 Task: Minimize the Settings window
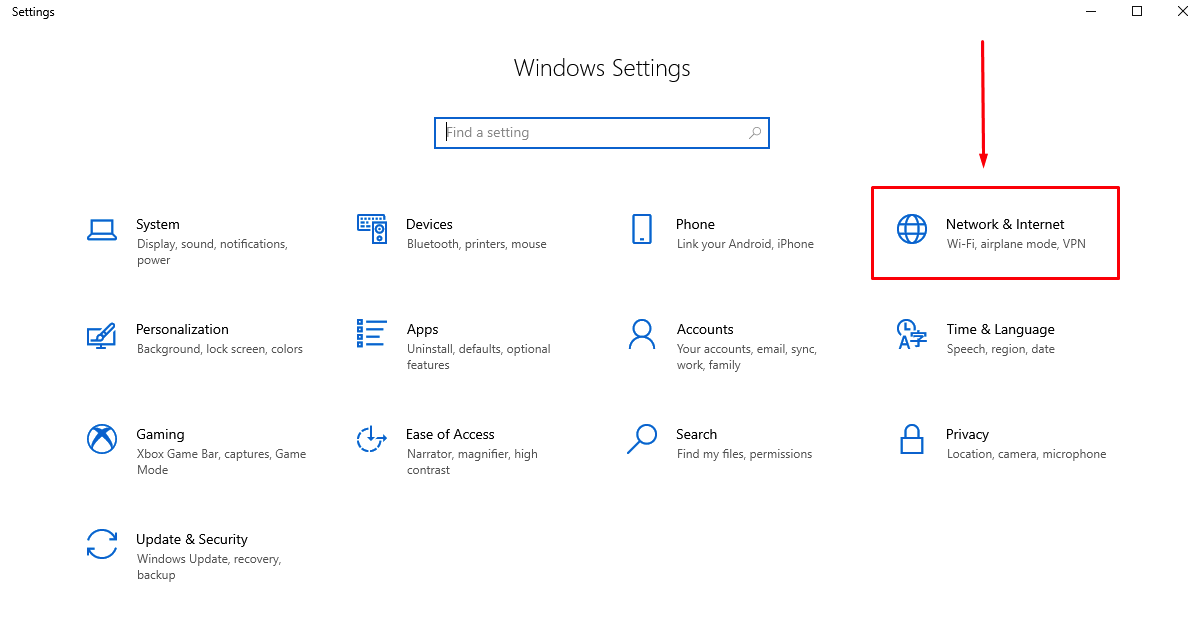pyautogui.click(x=1090, y=12)
